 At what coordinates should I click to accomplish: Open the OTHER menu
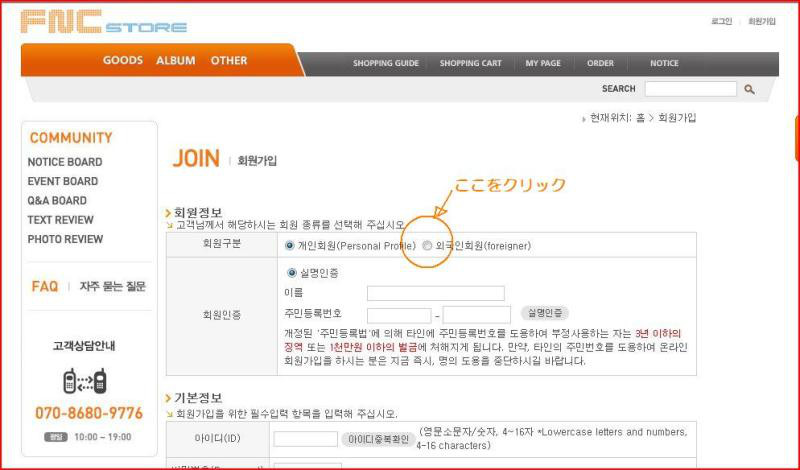(x=229, y=61)
